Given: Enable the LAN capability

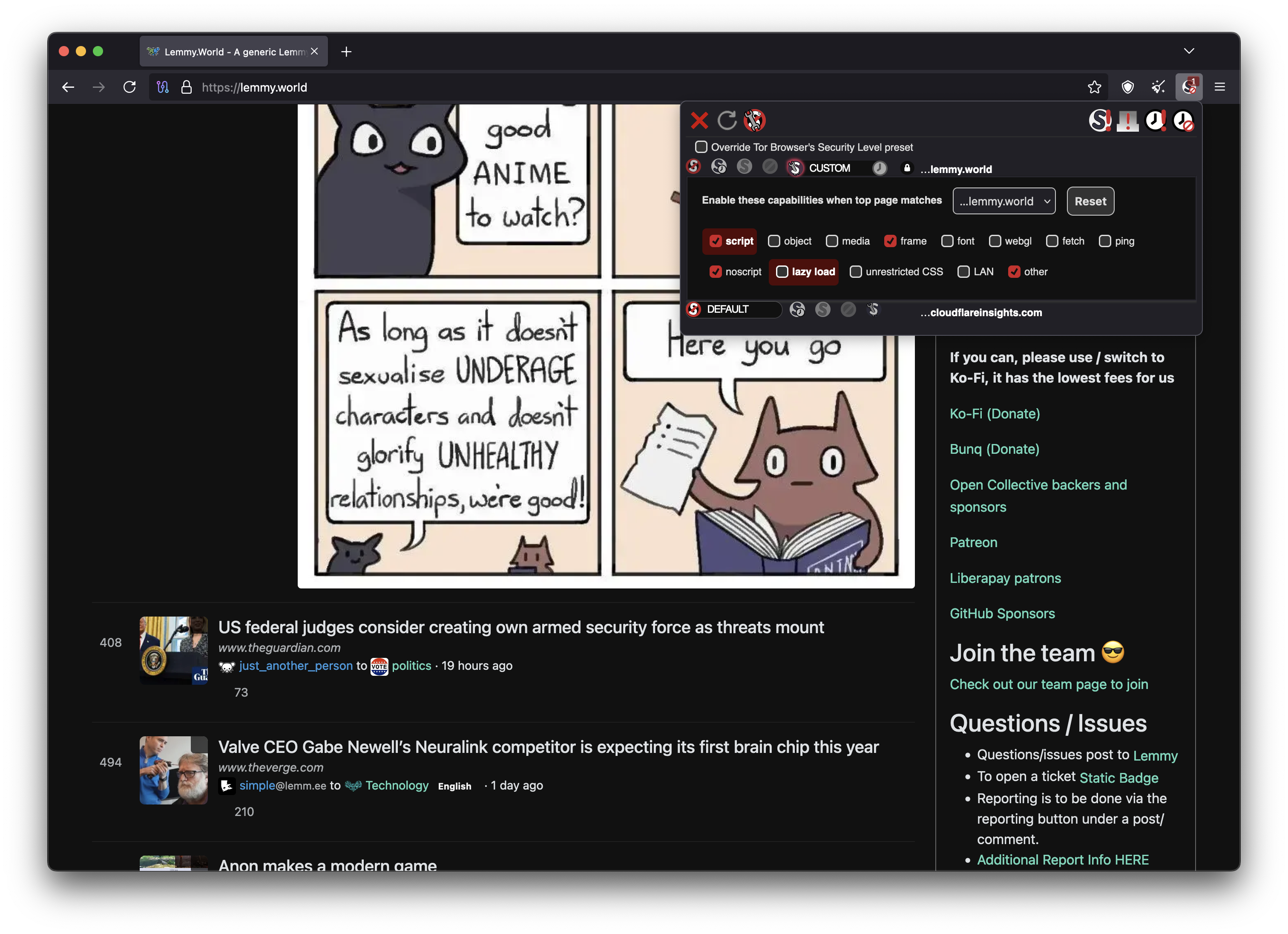Looking at the screenshot, I should 964,271.
